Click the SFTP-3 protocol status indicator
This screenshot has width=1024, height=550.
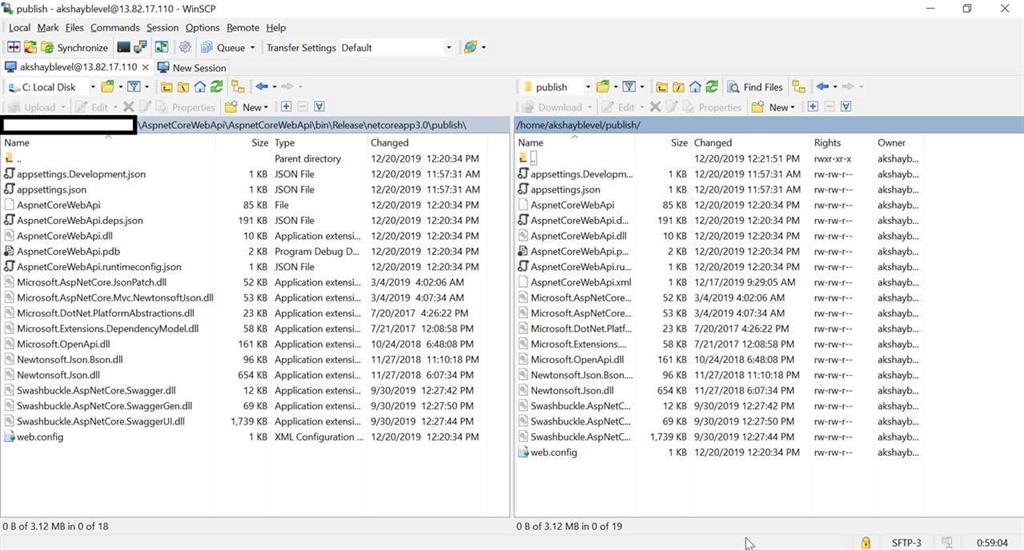(906, 543)
